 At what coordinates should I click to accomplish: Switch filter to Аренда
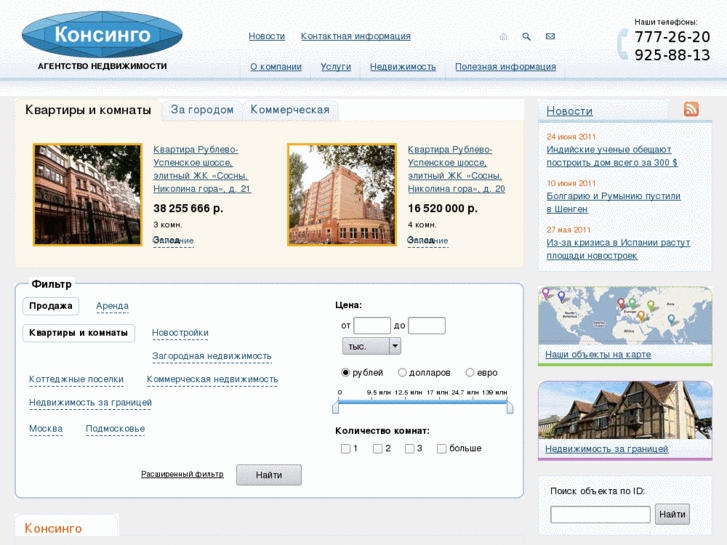[x=112, y=306]
